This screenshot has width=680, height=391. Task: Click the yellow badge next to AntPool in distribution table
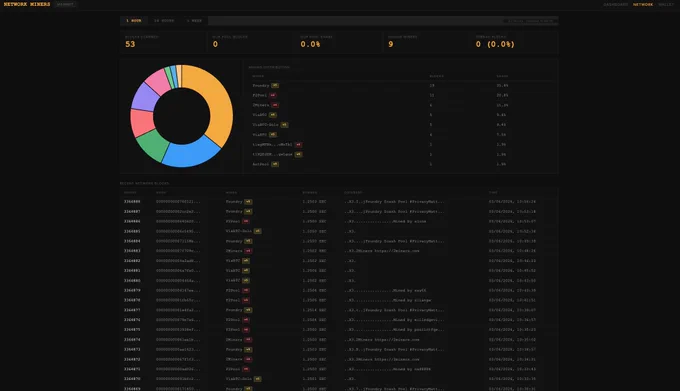275,164
